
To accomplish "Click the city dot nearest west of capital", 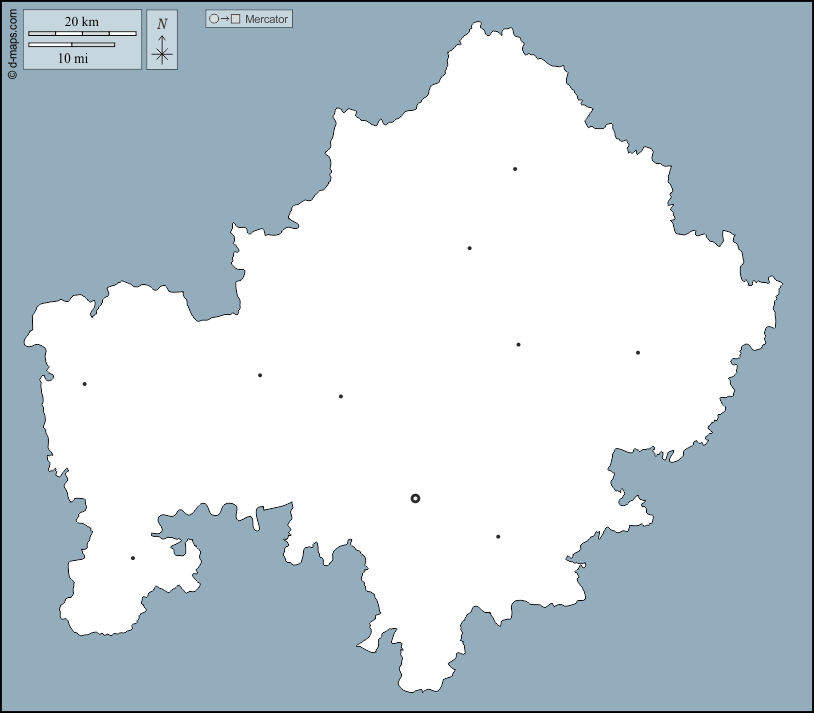I will [341, 396].
